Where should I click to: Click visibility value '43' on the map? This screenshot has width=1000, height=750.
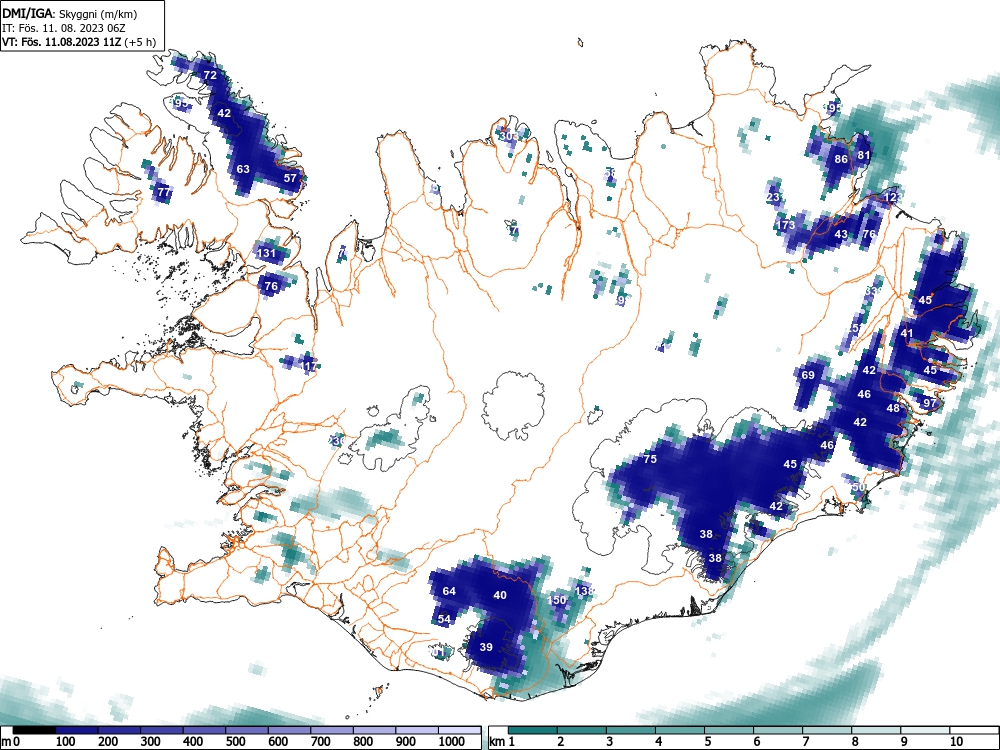tap(841, 234)
